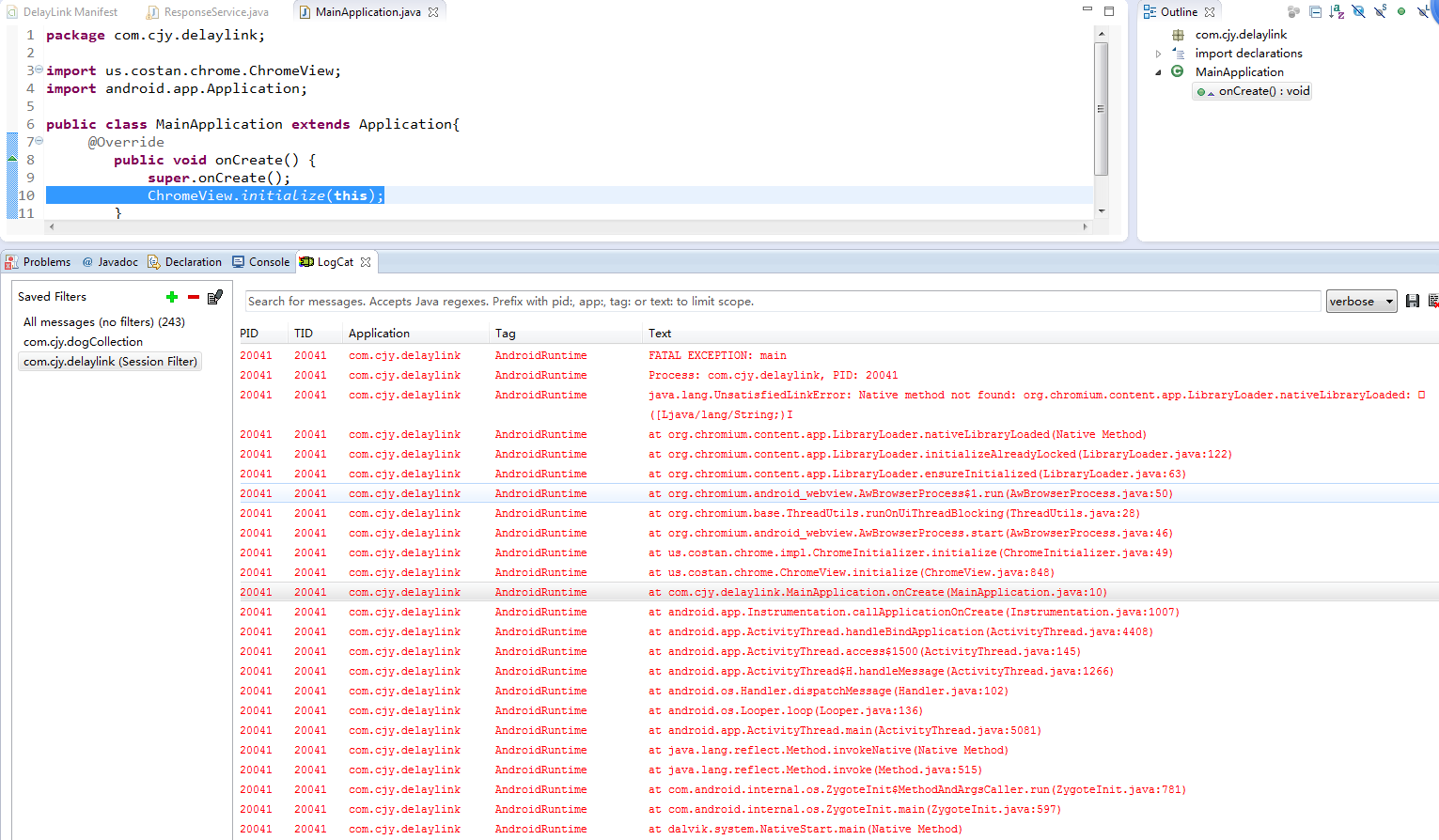Click the Outline view icon
This screenshot has height=840, width=1439.
[x=1150, y=12]
